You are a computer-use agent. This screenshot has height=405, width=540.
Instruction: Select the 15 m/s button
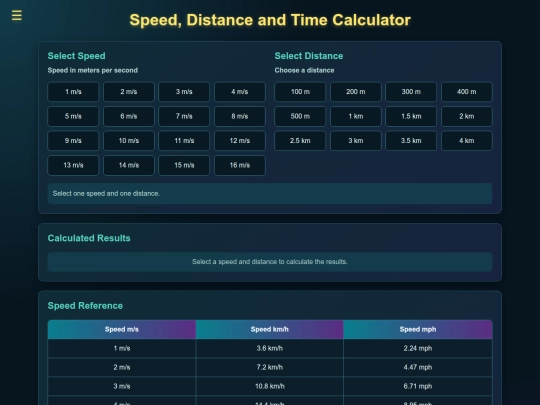184,165
